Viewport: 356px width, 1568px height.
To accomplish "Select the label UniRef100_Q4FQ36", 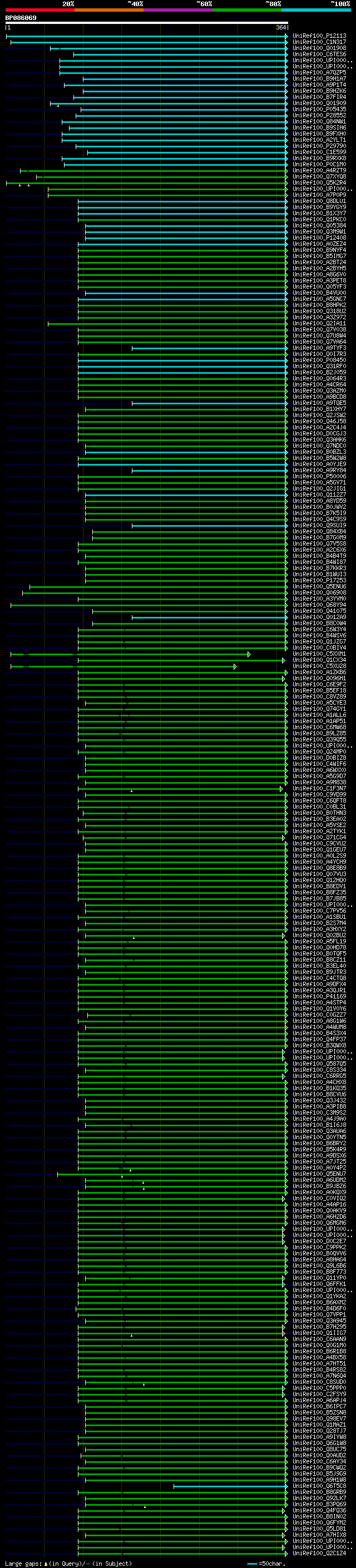I will pos(319,1510).
